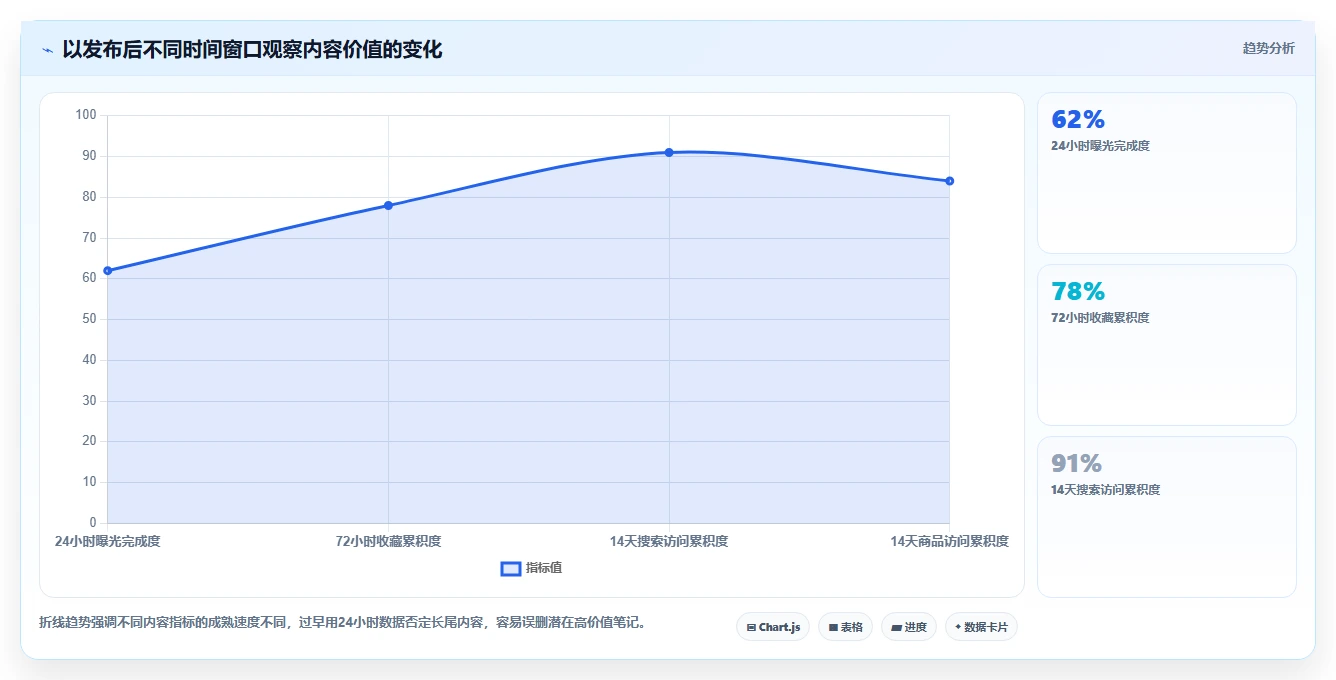Click the x-axis label 72小时收藏累积度
Viewport: 1336px width, 680px height.
click(388, 541)
